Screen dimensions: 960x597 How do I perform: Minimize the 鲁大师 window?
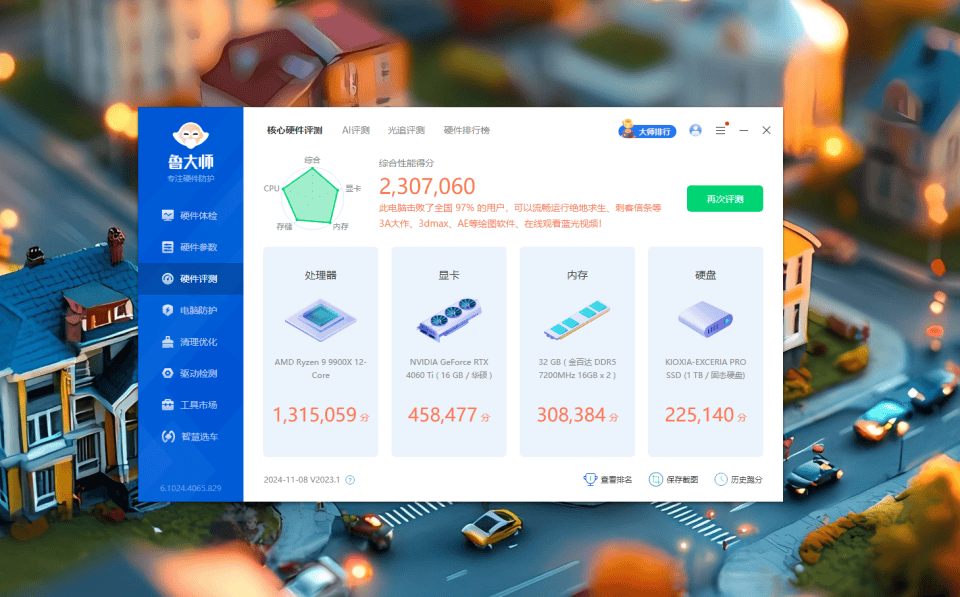coord(744,130)
